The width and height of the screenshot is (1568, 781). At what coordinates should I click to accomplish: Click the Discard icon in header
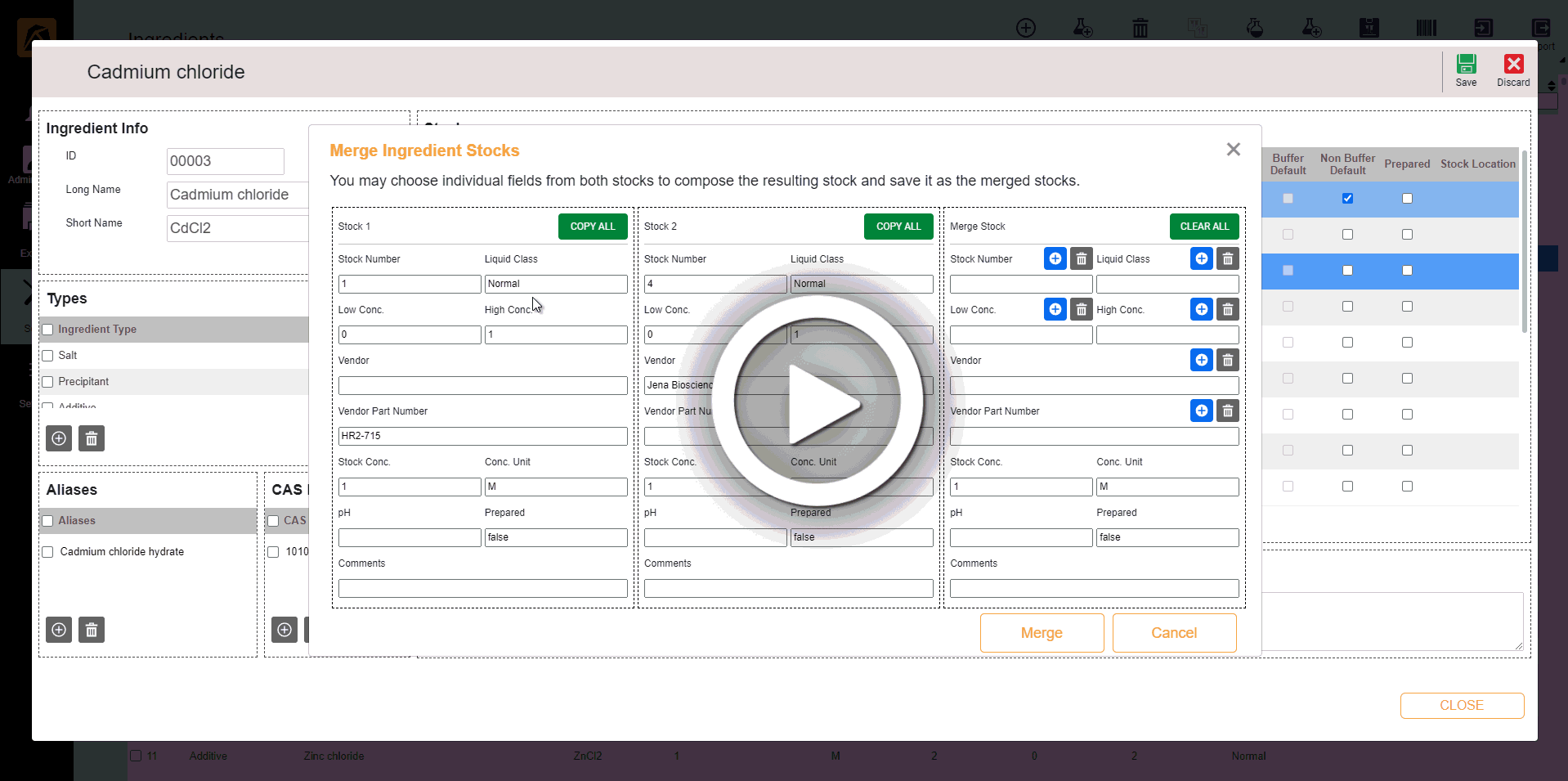(x=1512, y=70)
